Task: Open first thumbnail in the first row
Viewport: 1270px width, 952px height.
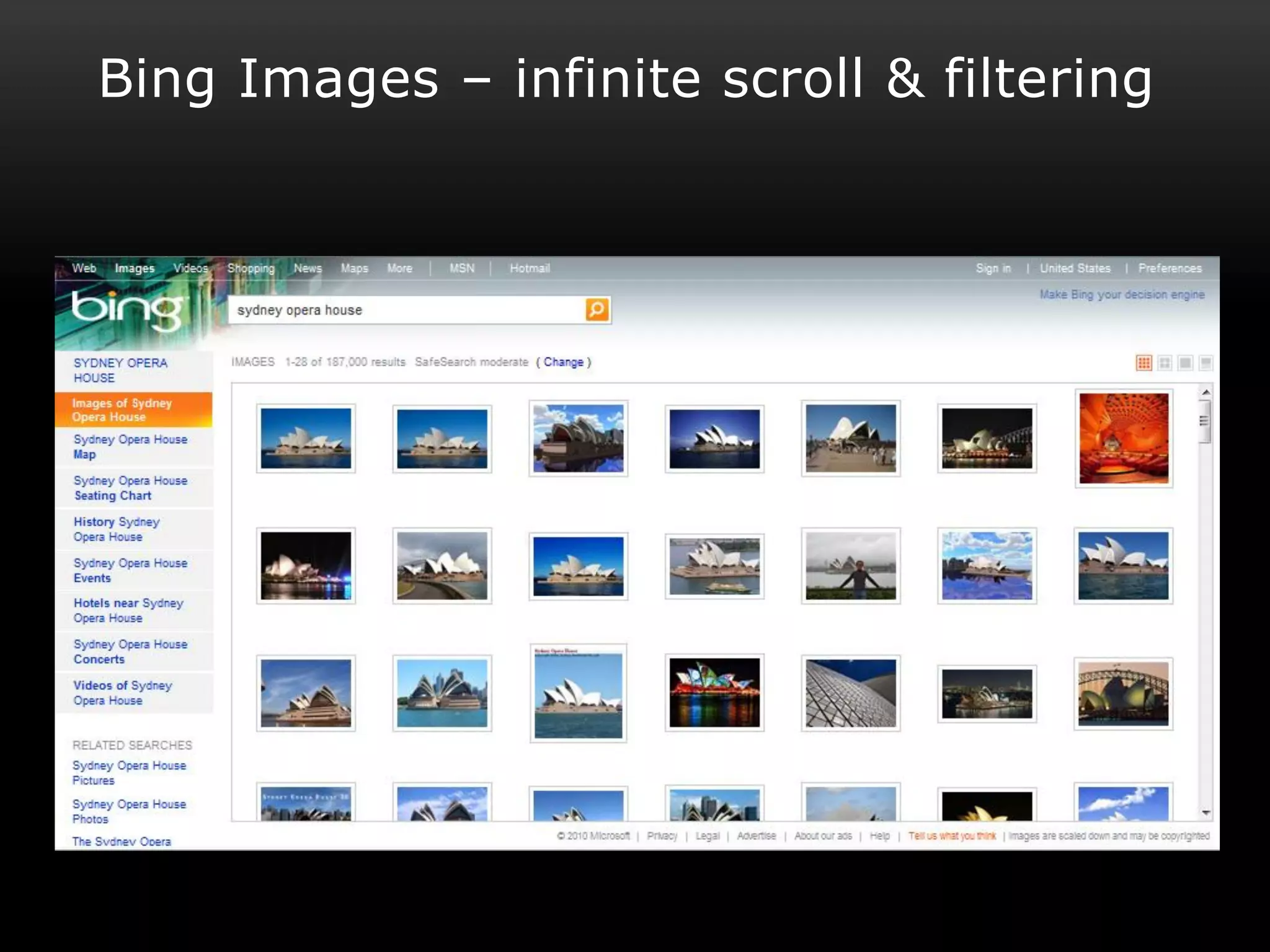Action: coord(306,438)
